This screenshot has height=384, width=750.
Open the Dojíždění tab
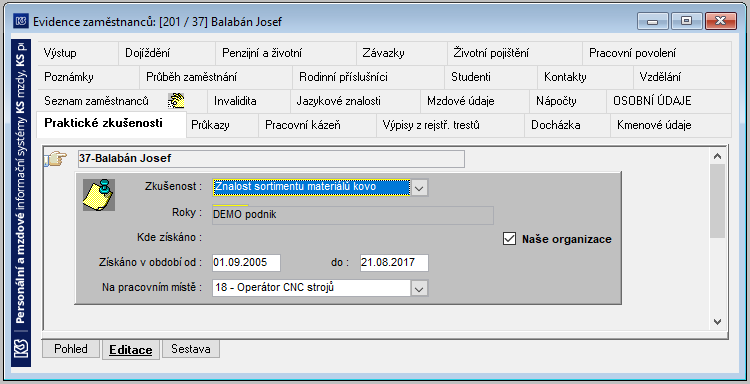[x=166, y=53]
